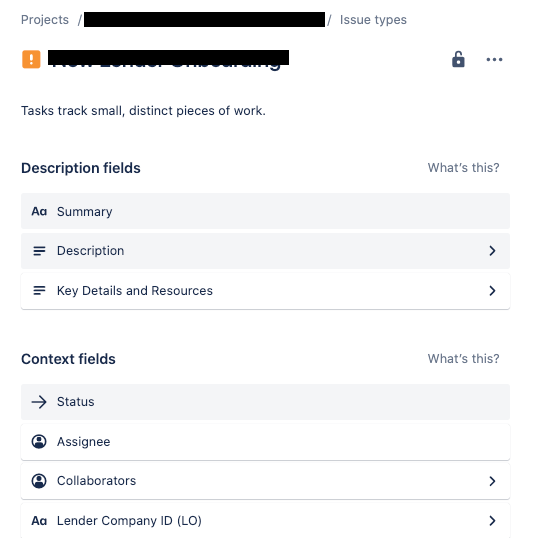This screenshot has height=538, width=540.
Task: Click the person icon beside Collaborators
Action: pos(39,481)
